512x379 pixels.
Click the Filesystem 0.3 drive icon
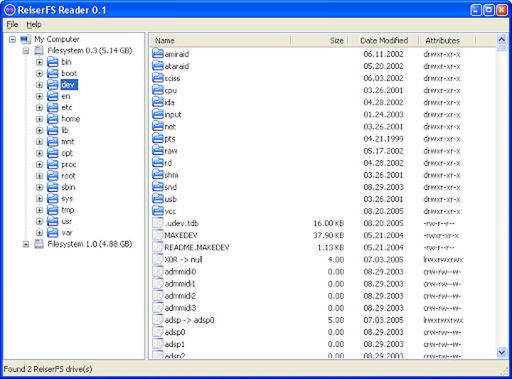(39, 51)
